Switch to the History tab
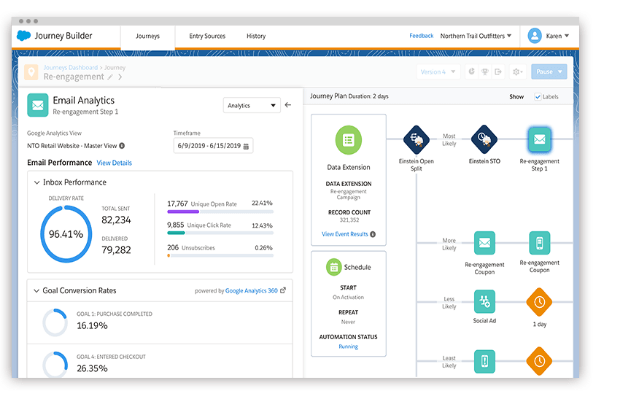620x402 pixels. (x=256, y=36)
